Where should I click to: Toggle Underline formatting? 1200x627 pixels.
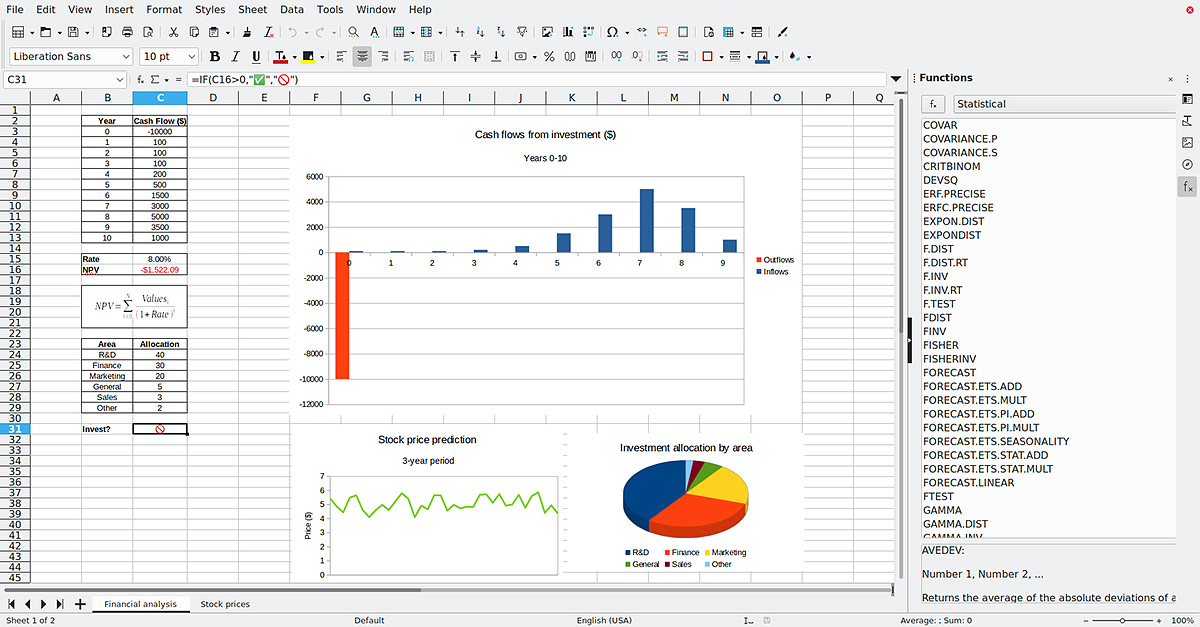click(257, 56)
